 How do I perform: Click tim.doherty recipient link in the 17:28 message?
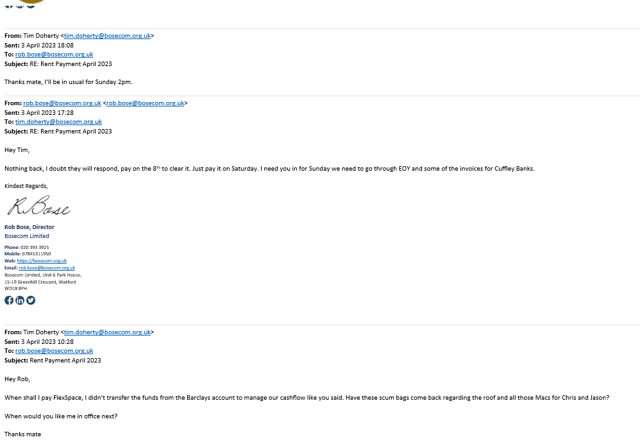pos(59,122)
